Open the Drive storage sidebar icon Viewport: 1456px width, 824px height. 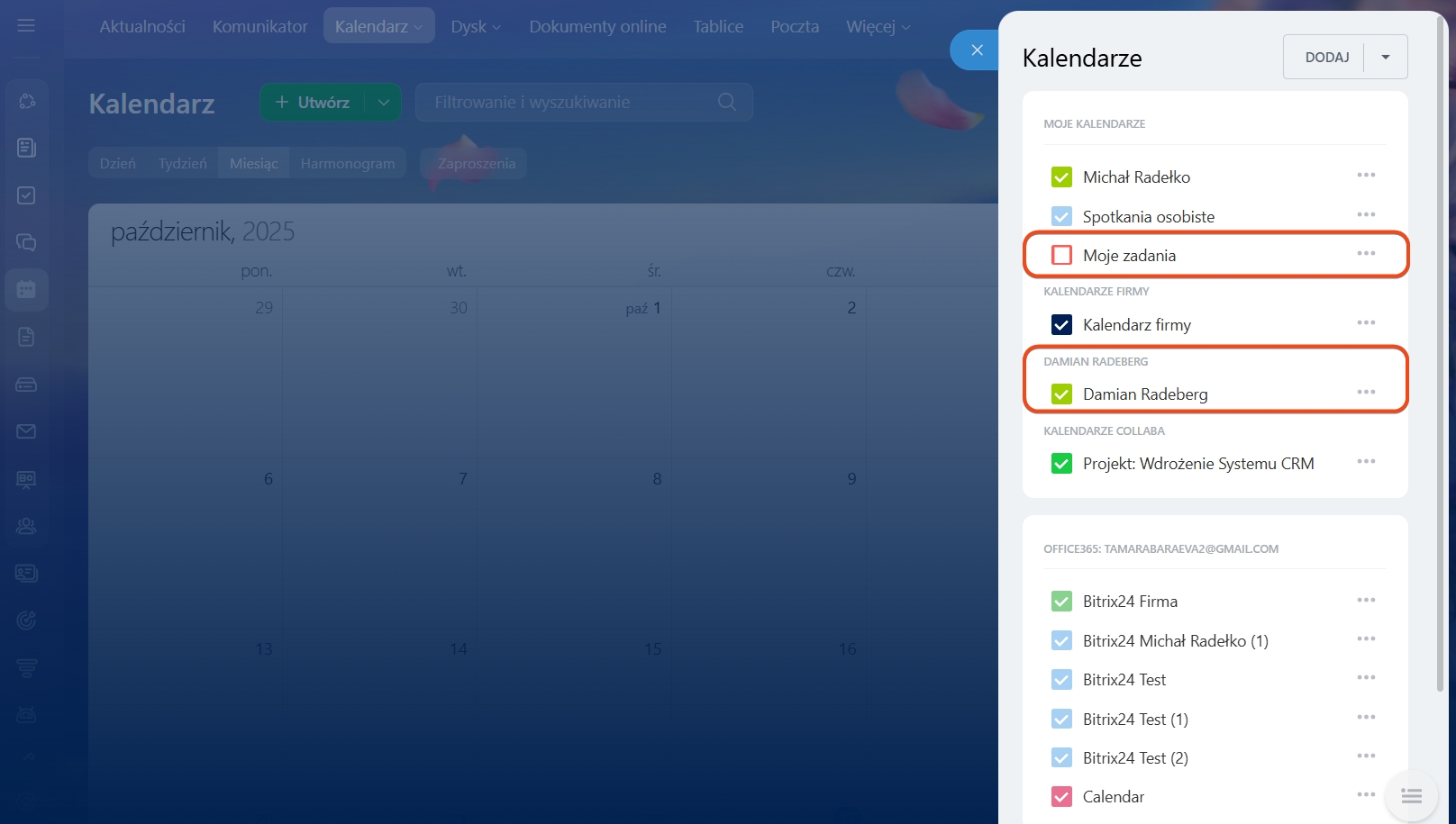(x=26, y=385)
